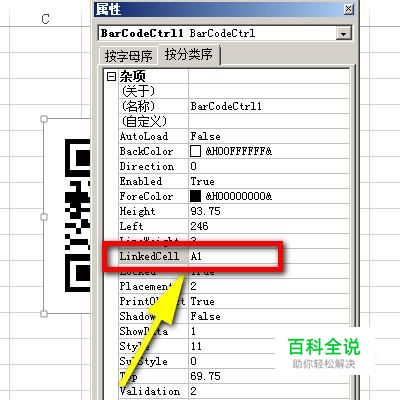The width and height of the screenshot is (400, 400).
Task: Select the QR barcode control on the sheet
Action: coord(67,216)
